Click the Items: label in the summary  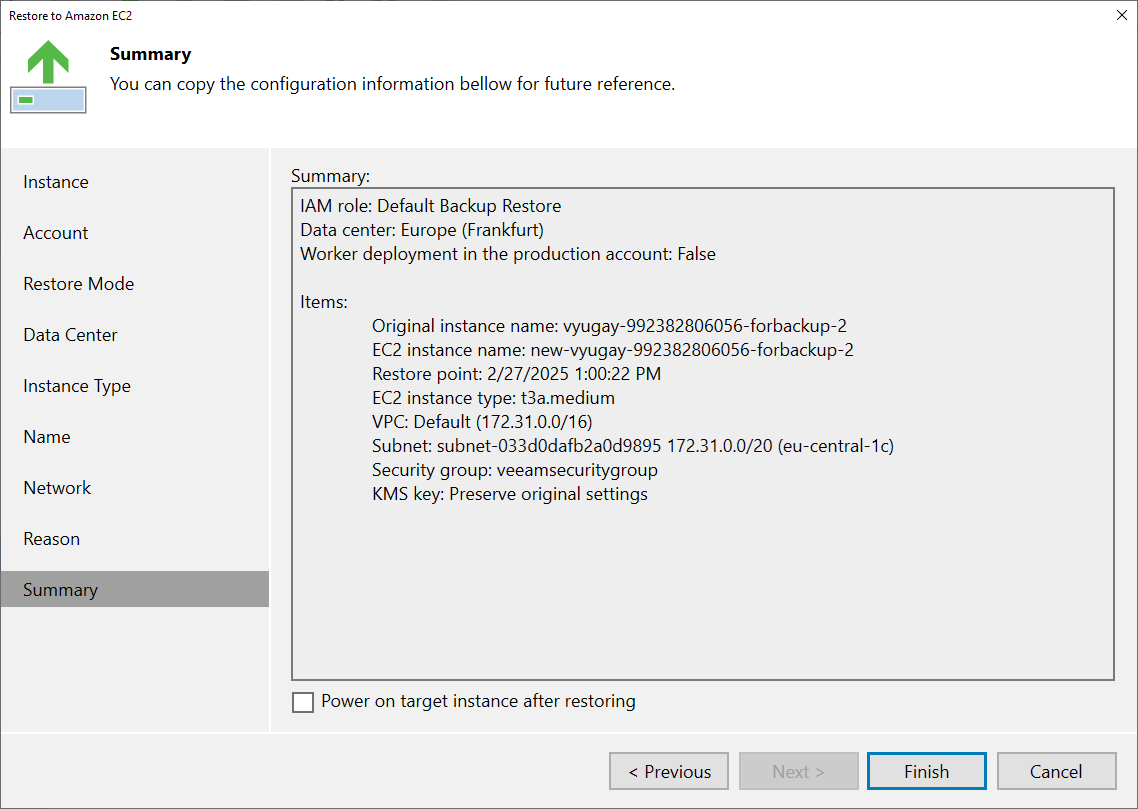pos(324,302)
